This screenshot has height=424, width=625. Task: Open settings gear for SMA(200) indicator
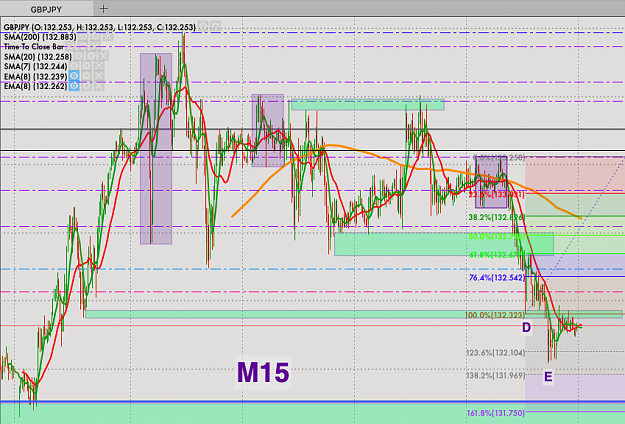[95, 36]
